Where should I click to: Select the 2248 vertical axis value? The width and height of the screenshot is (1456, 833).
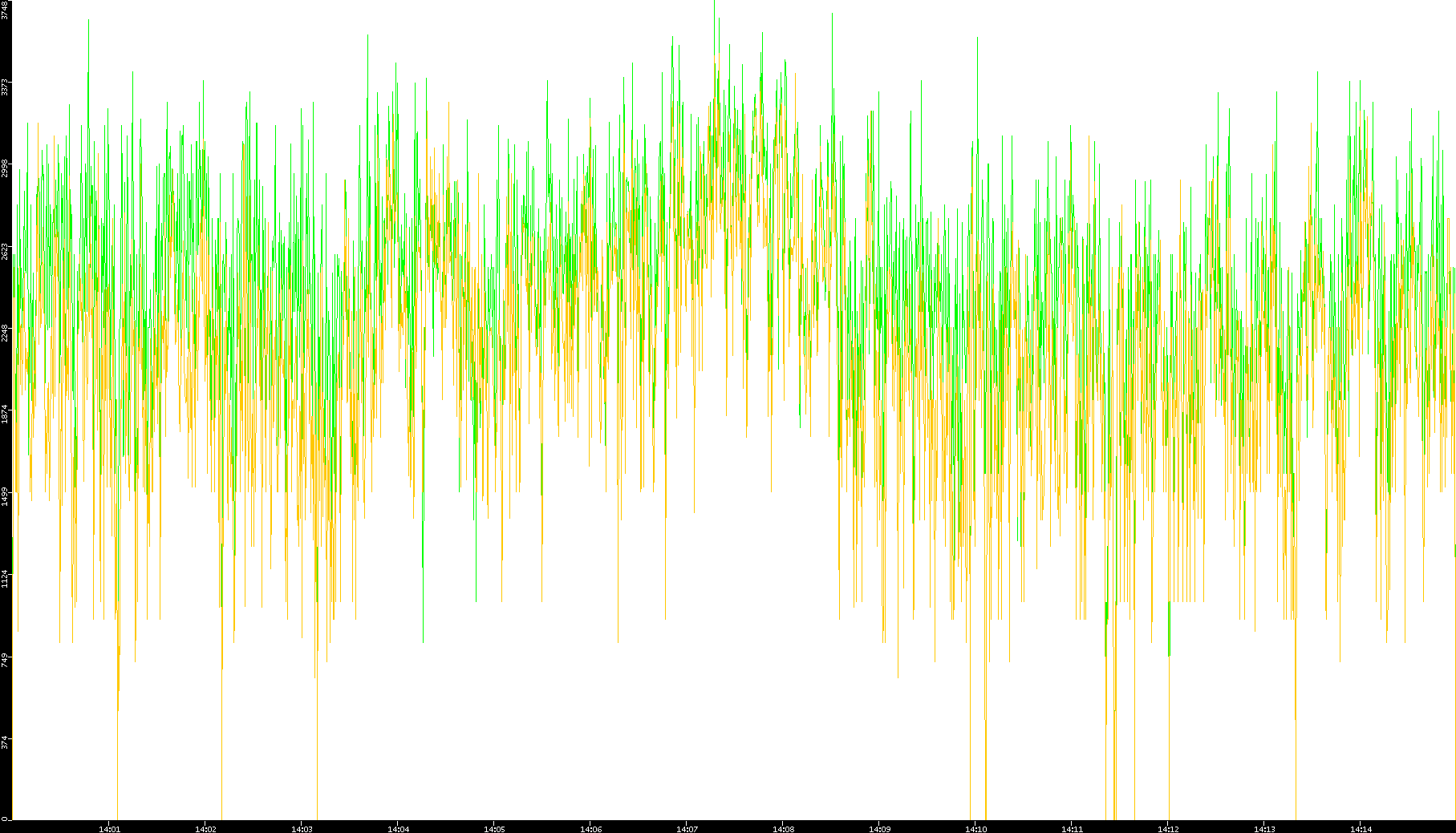(x=5, y=333)
